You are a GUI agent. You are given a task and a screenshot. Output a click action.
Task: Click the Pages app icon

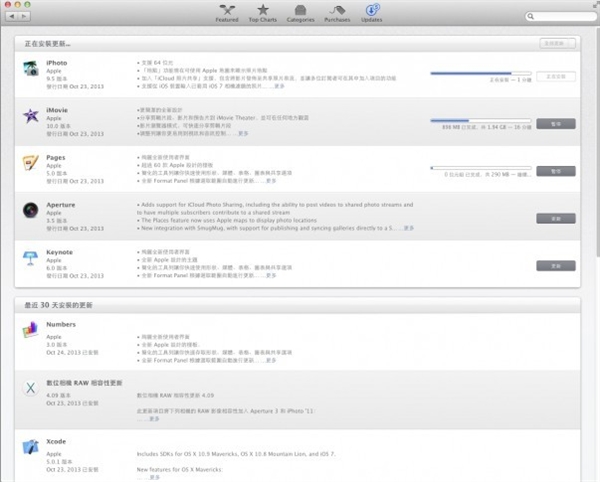(31, 163)
